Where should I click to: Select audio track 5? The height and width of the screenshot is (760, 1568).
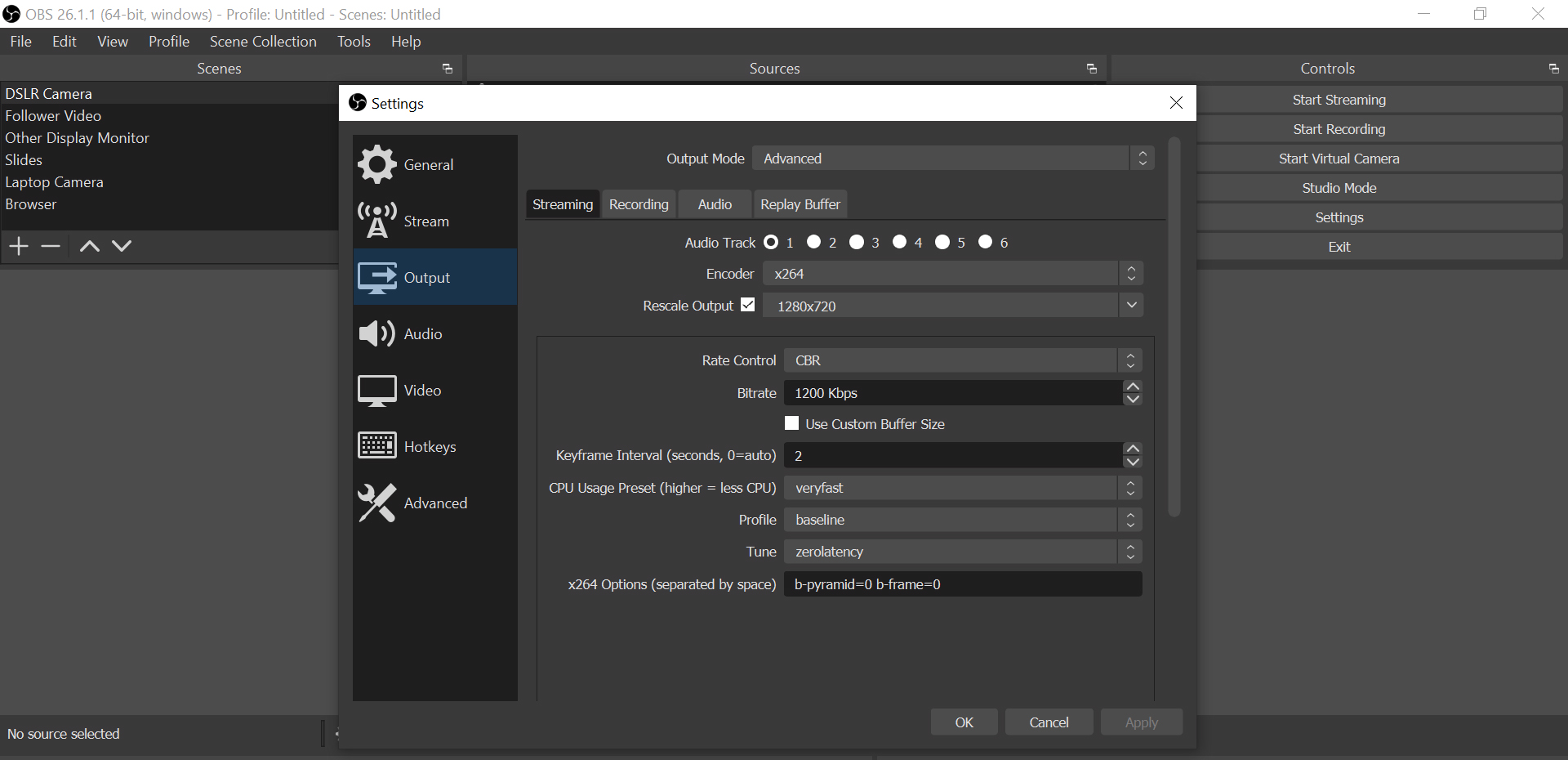tap(942, 242)
